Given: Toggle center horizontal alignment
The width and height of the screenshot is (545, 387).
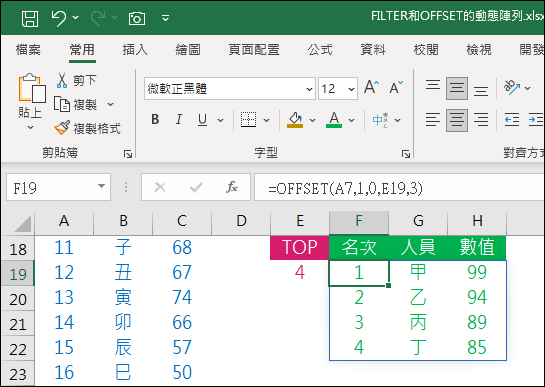Looking at the screenshot, I should coord(457,120).
